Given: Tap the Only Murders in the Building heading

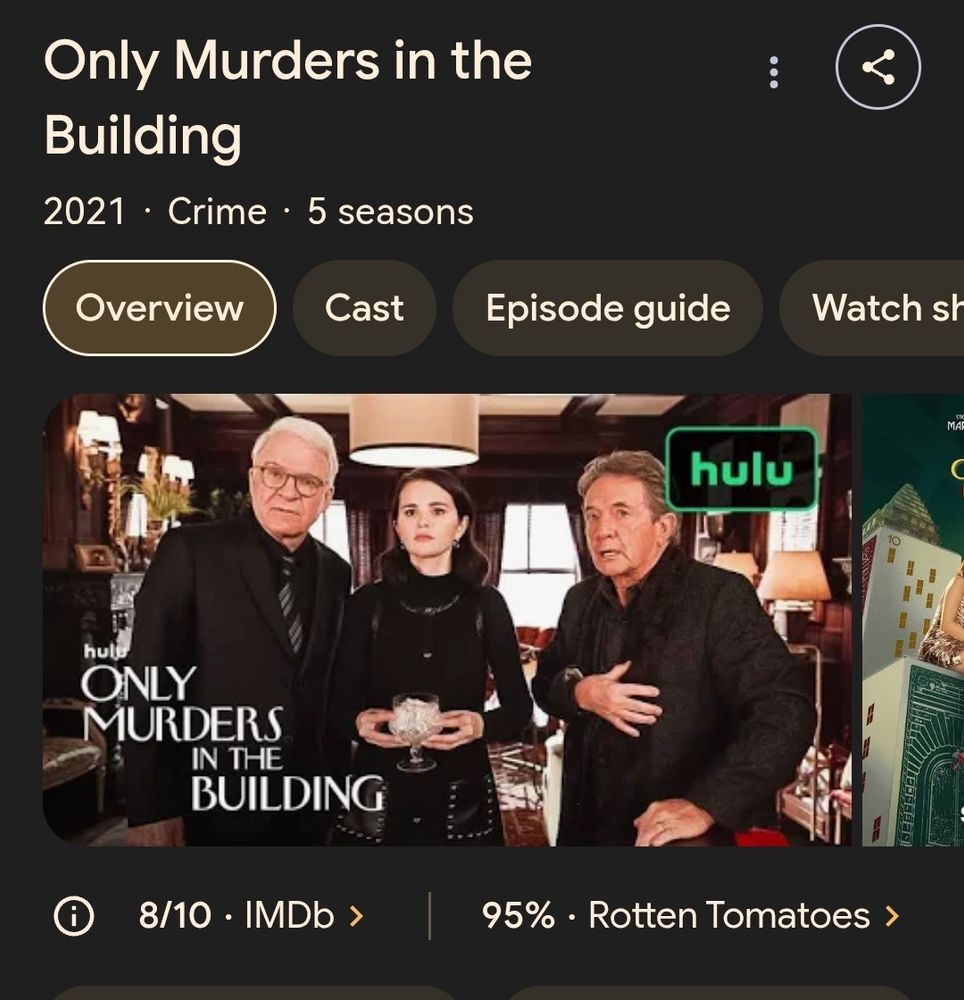Looking at the screenshot, I should pos(287,97).
